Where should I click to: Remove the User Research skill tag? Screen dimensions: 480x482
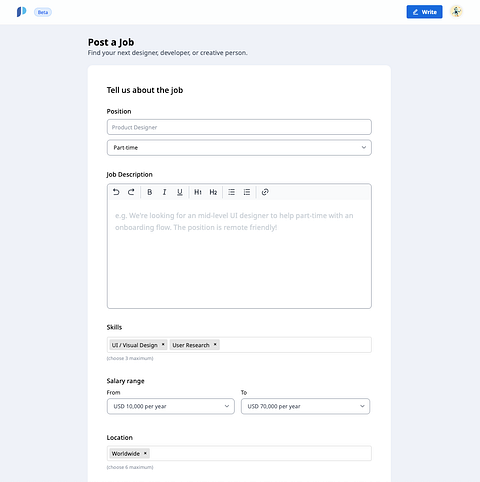coord(215,345)
